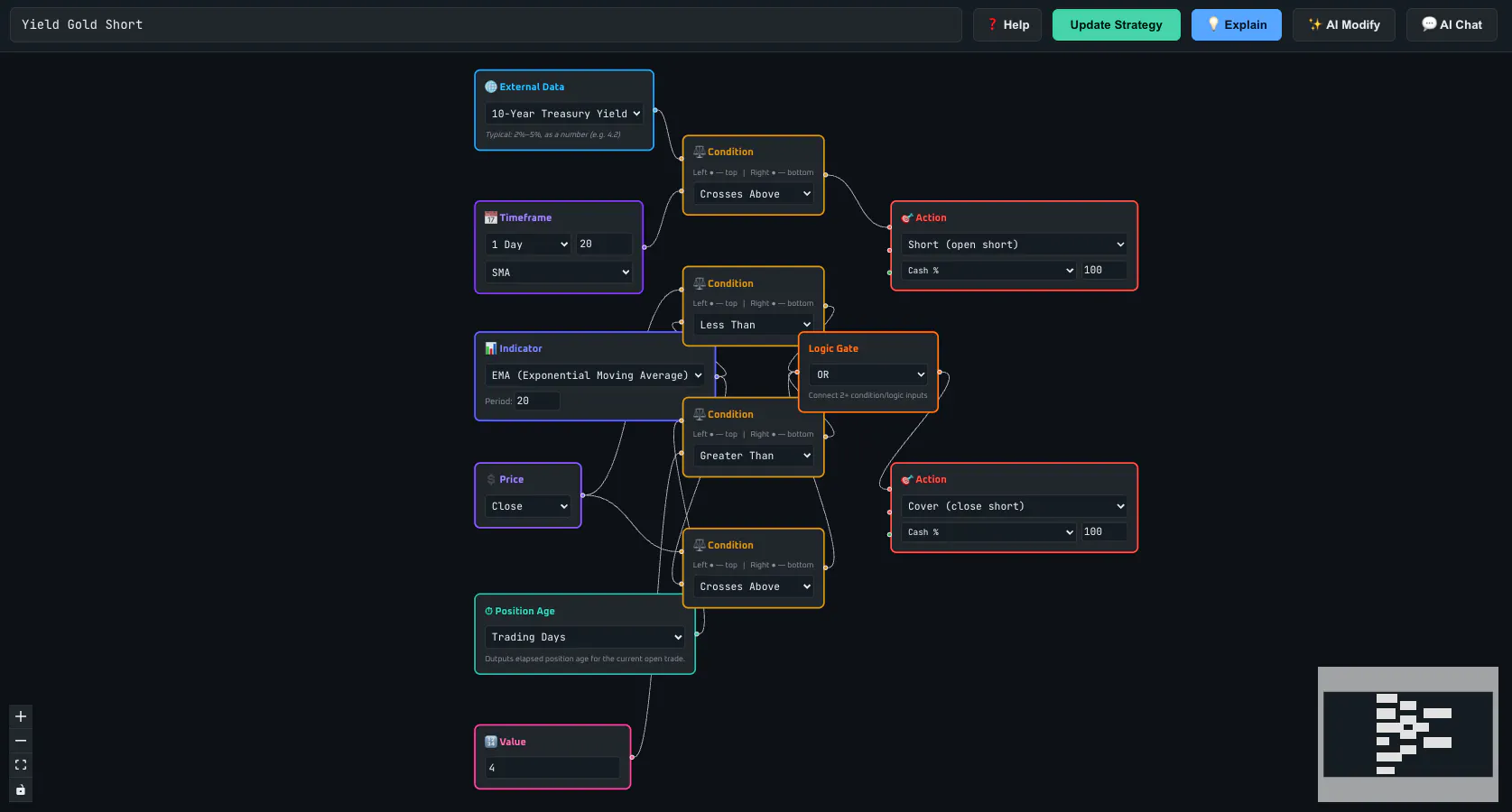Click the output port of Price node

click(582, 495)
